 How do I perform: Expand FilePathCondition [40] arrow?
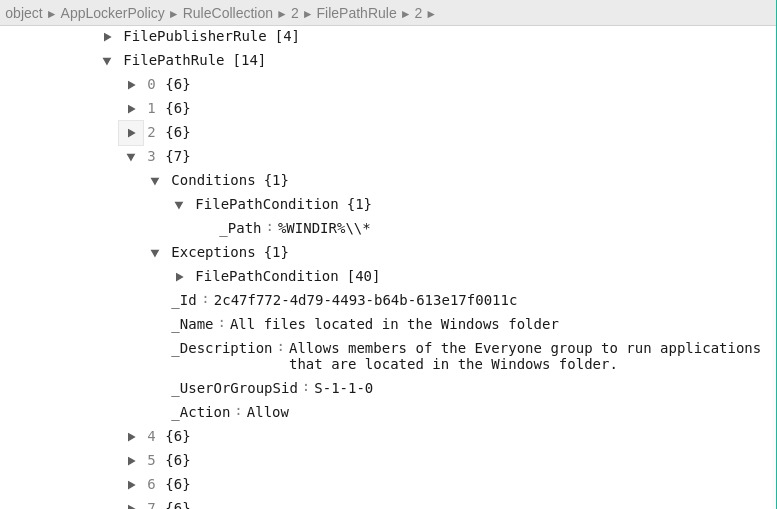coord(180,277)
